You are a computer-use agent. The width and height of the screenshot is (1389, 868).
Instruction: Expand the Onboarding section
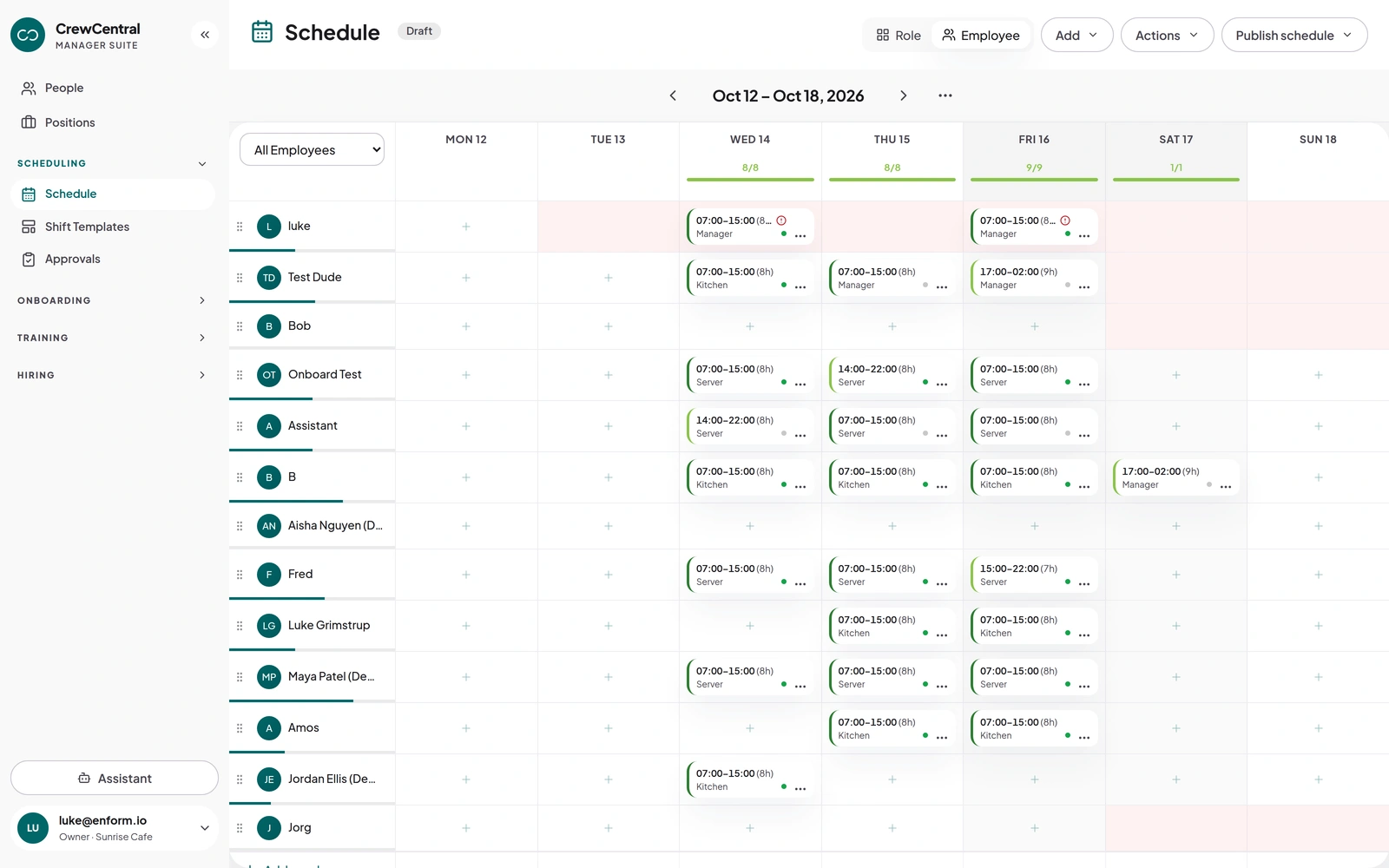pyautogui.click(x=113, y=300)
